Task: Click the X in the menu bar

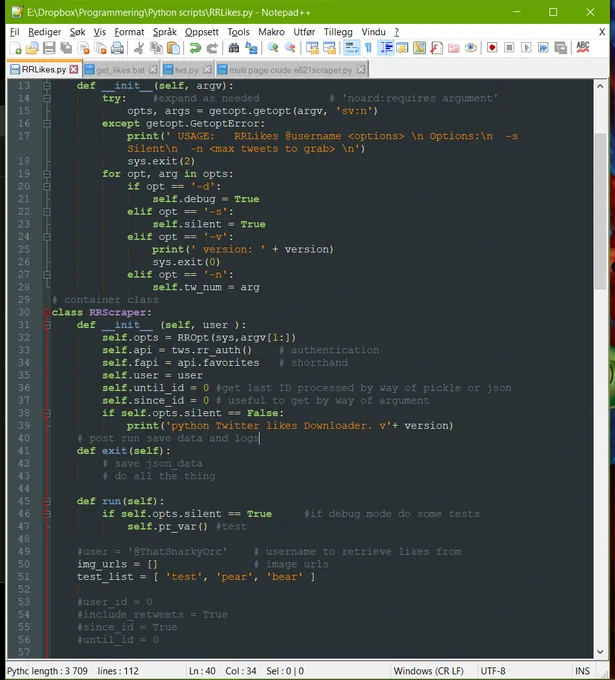Action: (x=602, y=32)
